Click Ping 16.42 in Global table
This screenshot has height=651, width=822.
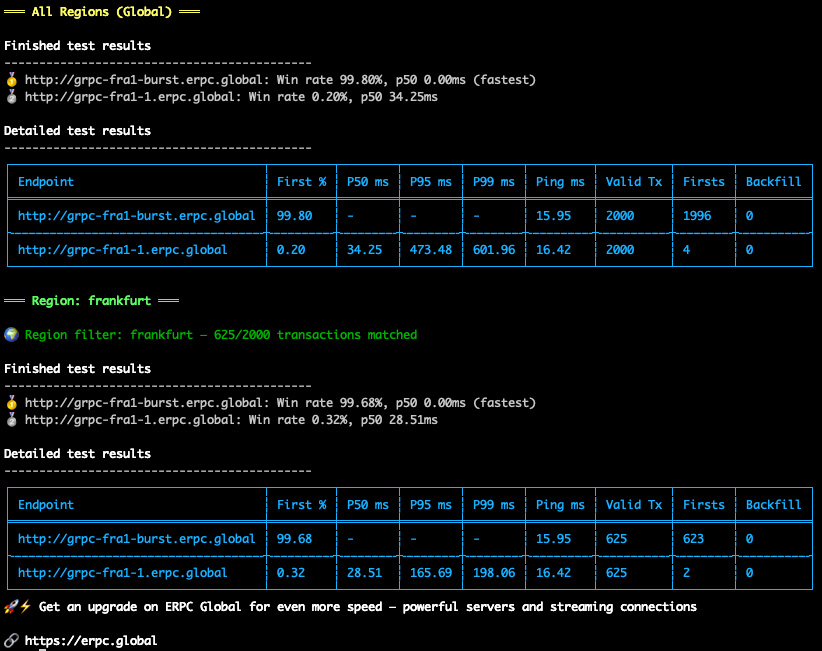553,250
